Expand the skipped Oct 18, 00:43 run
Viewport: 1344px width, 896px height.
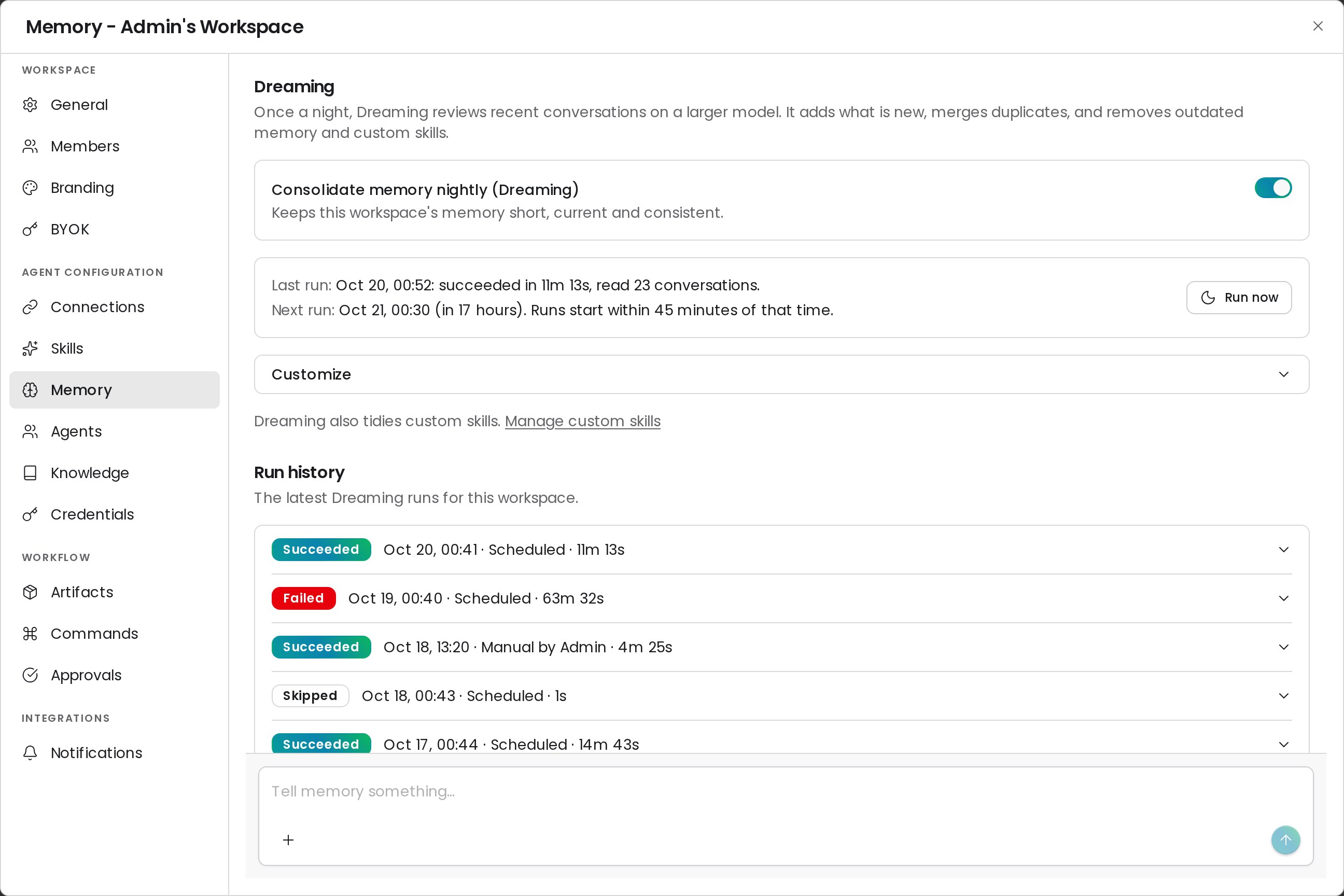tap(781, 695)
